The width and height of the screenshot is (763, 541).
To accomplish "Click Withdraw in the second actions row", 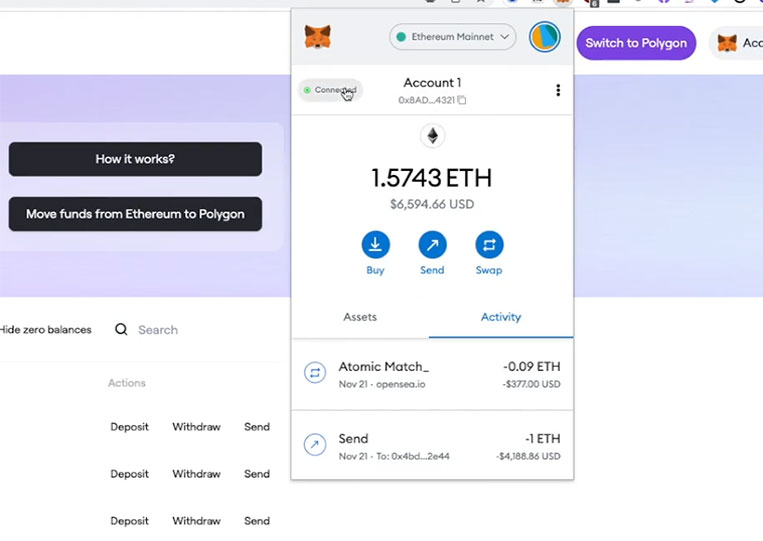I will [196, 474].
